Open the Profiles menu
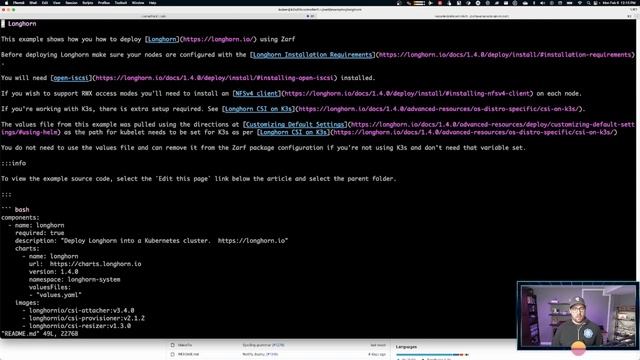The image size is (640, 360). 104,2
